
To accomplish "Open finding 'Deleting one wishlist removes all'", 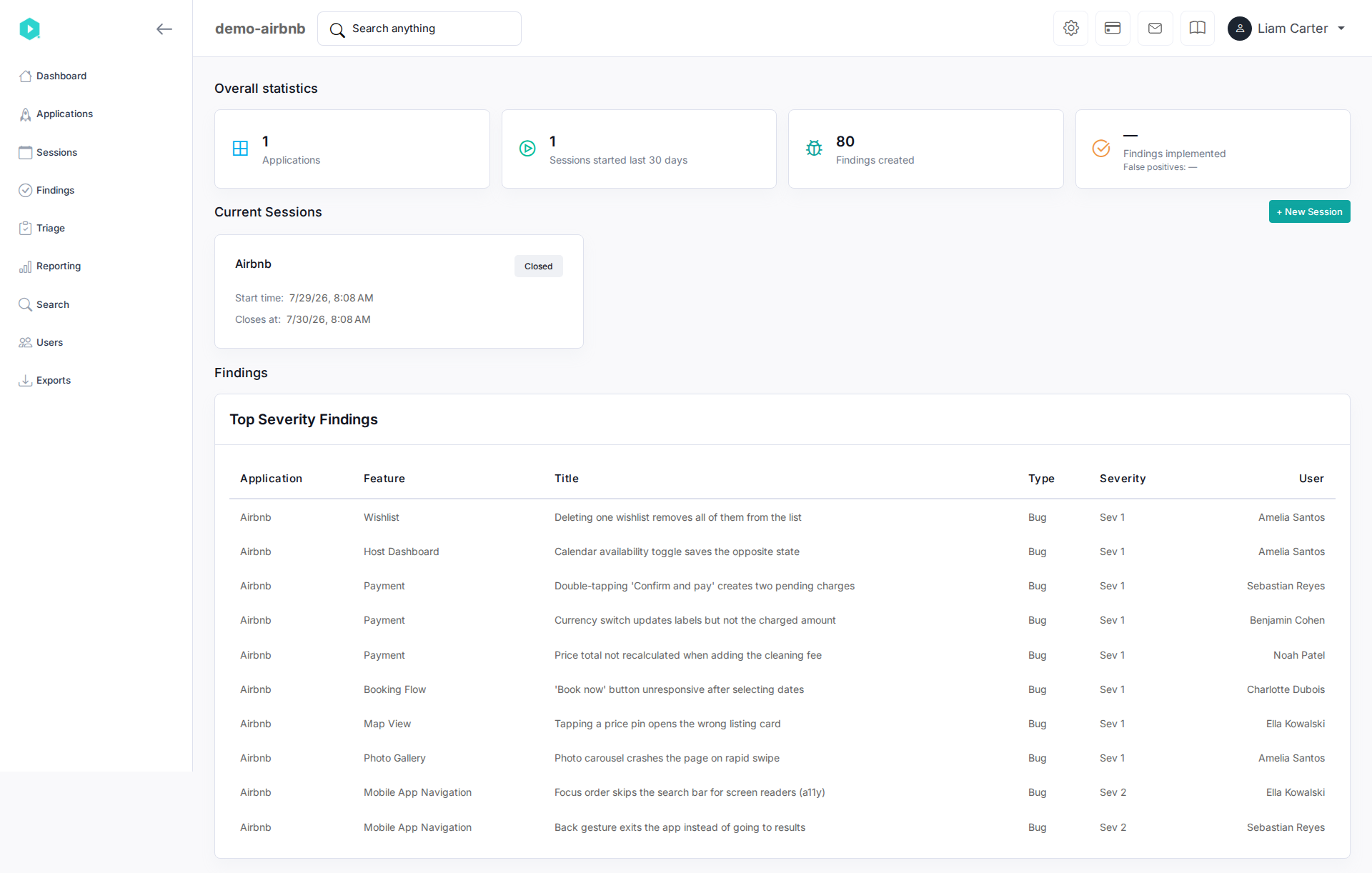I will [782, 517].
